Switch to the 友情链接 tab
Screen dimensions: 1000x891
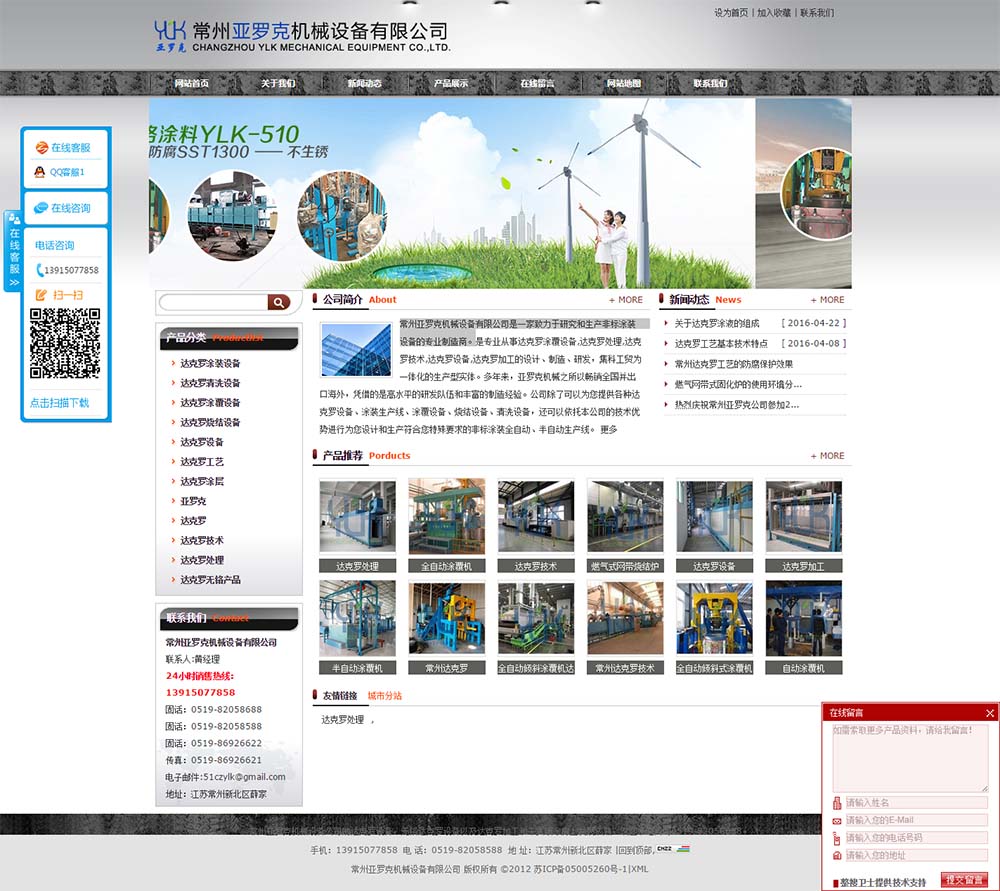pyautogui.click(x=340, y=696)
